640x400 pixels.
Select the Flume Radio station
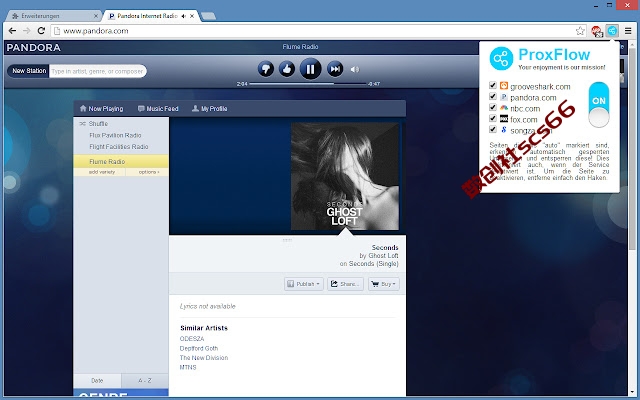click(121, 162)
